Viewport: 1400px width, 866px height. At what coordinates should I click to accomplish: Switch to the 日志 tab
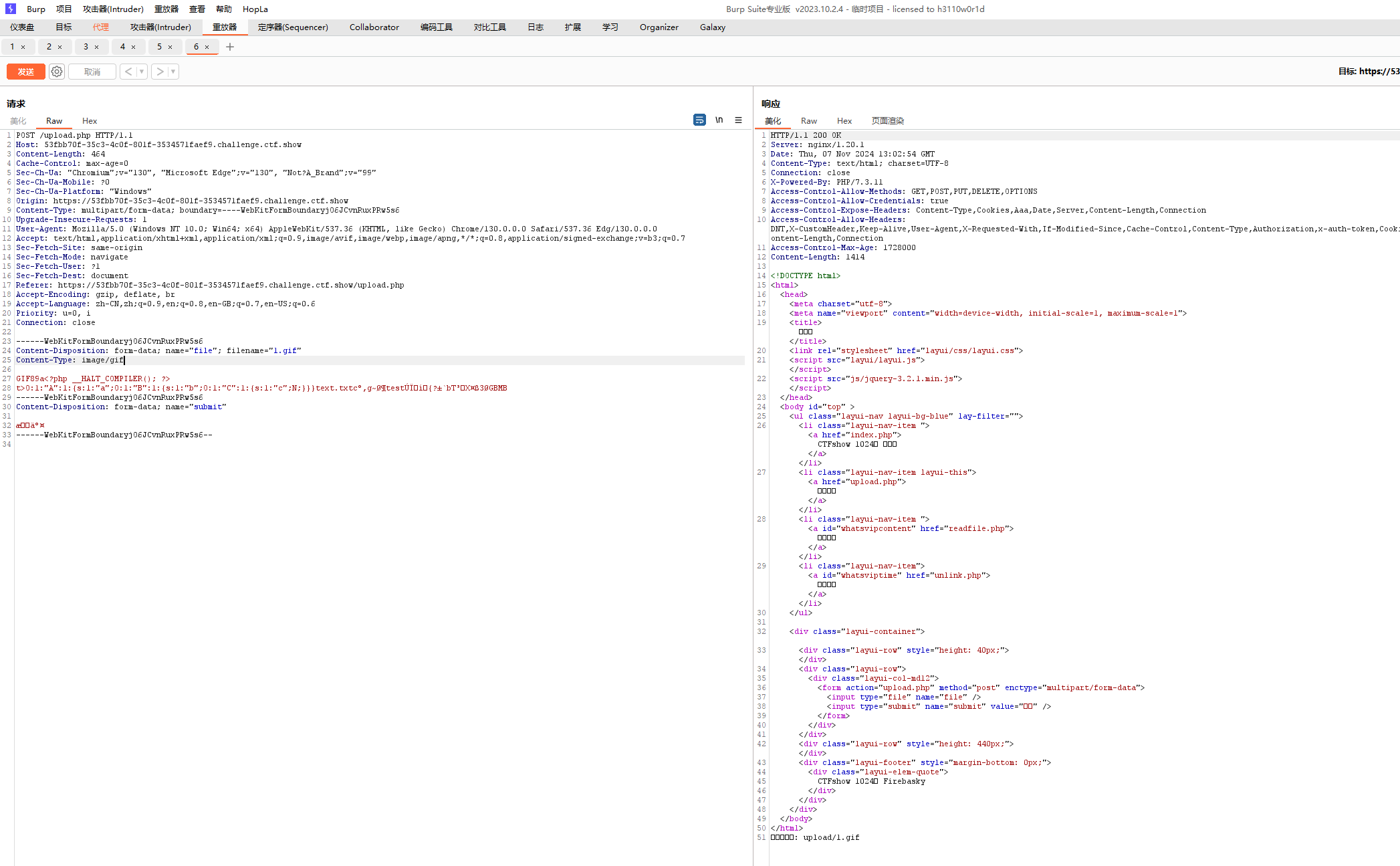click(x=536, y=27)
